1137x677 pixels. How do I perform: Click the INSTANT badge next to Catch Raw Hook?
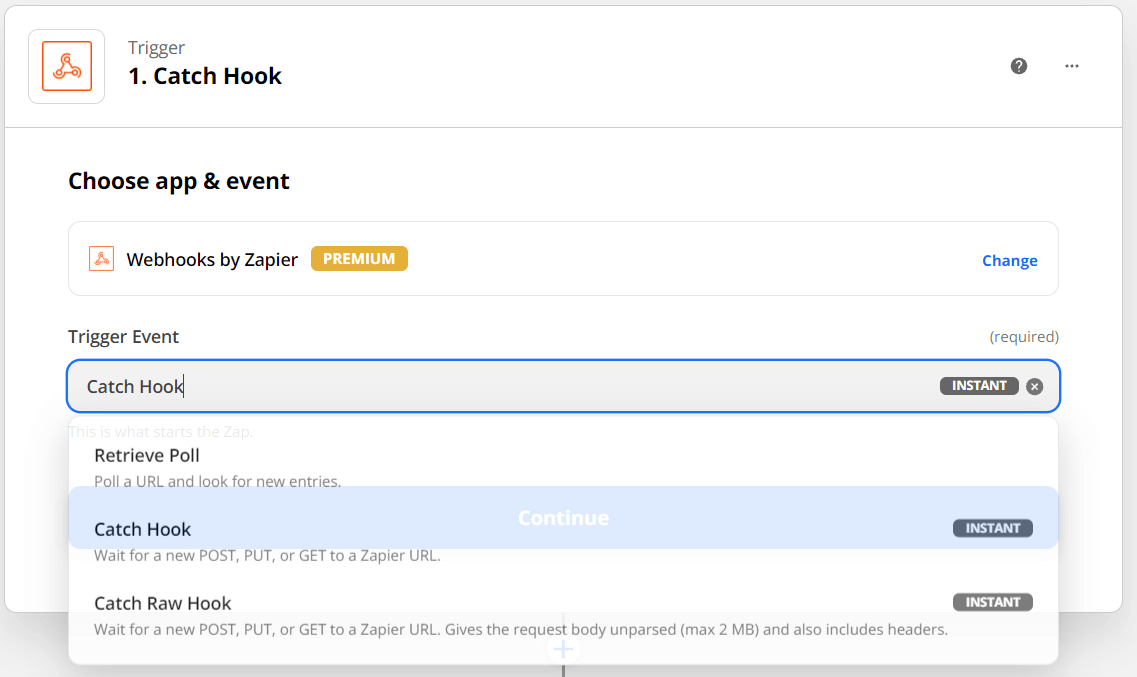pyautogui.click(x=992, y=602)
